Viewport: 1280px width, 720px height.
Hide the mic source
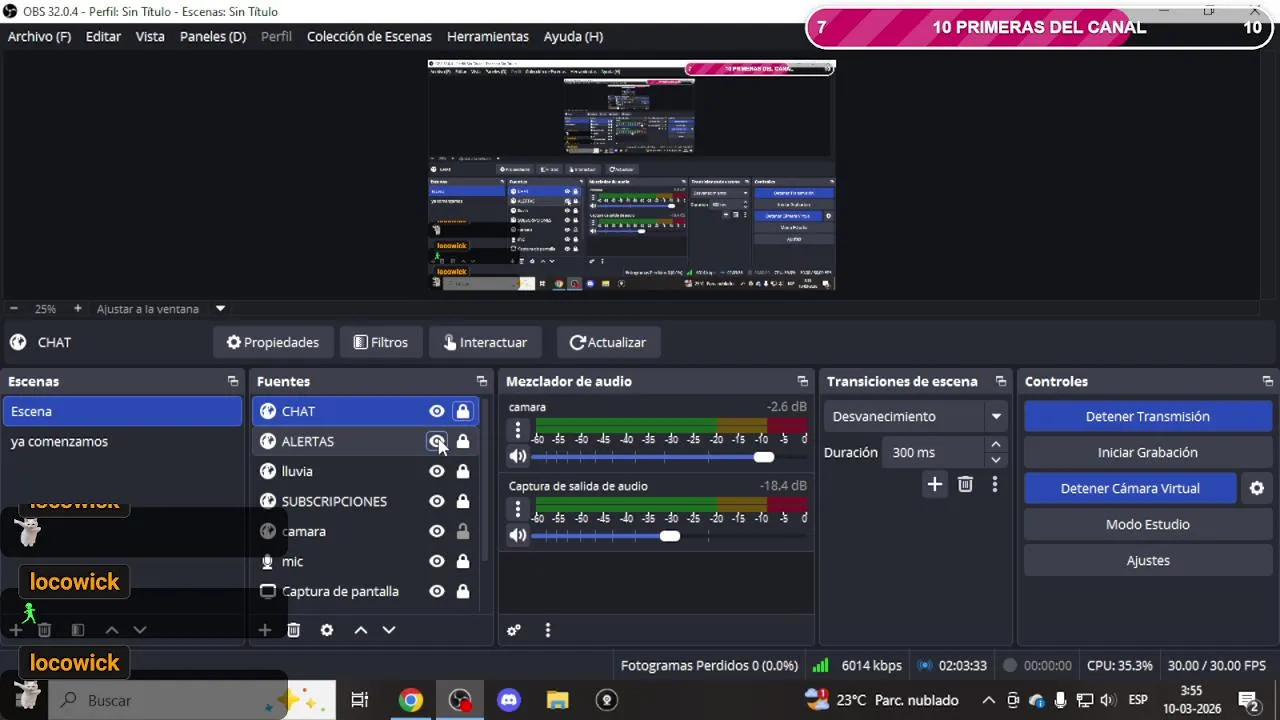pyautogui.click(x=437, y=561)
